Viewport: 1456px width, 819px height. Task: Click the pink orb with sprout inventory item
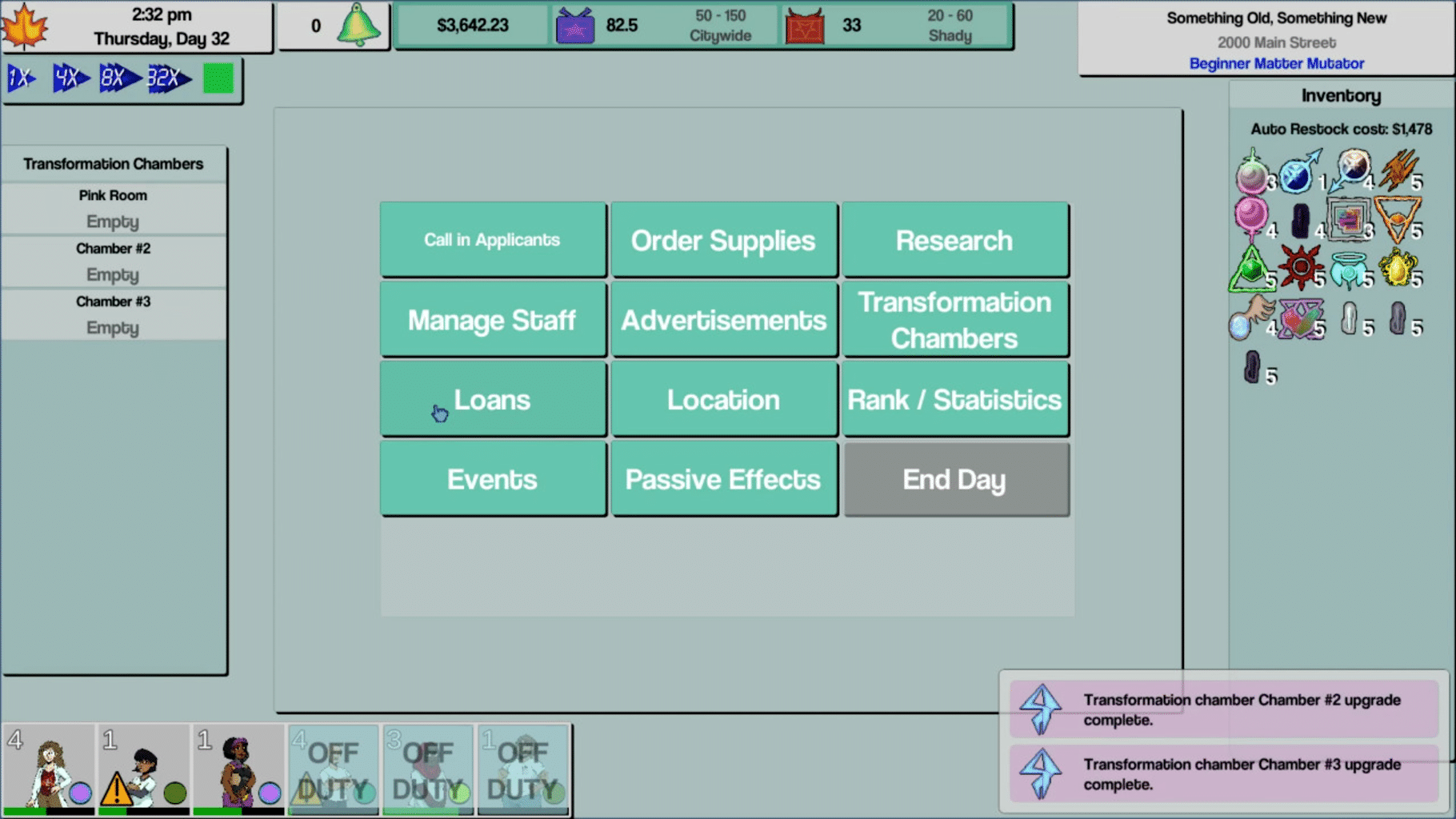click(x=1252, y=172)
